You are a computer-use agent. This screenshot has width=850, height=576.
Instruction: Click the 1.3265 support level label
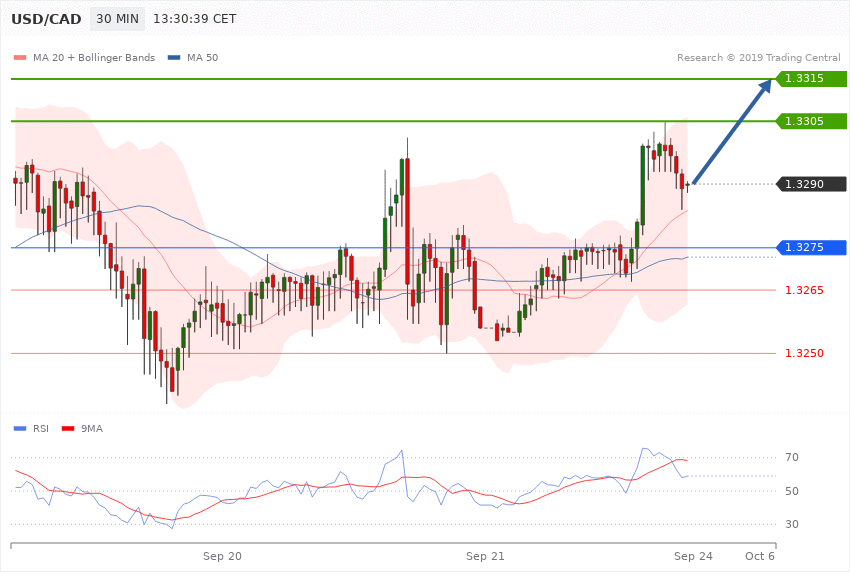[804, 290]
